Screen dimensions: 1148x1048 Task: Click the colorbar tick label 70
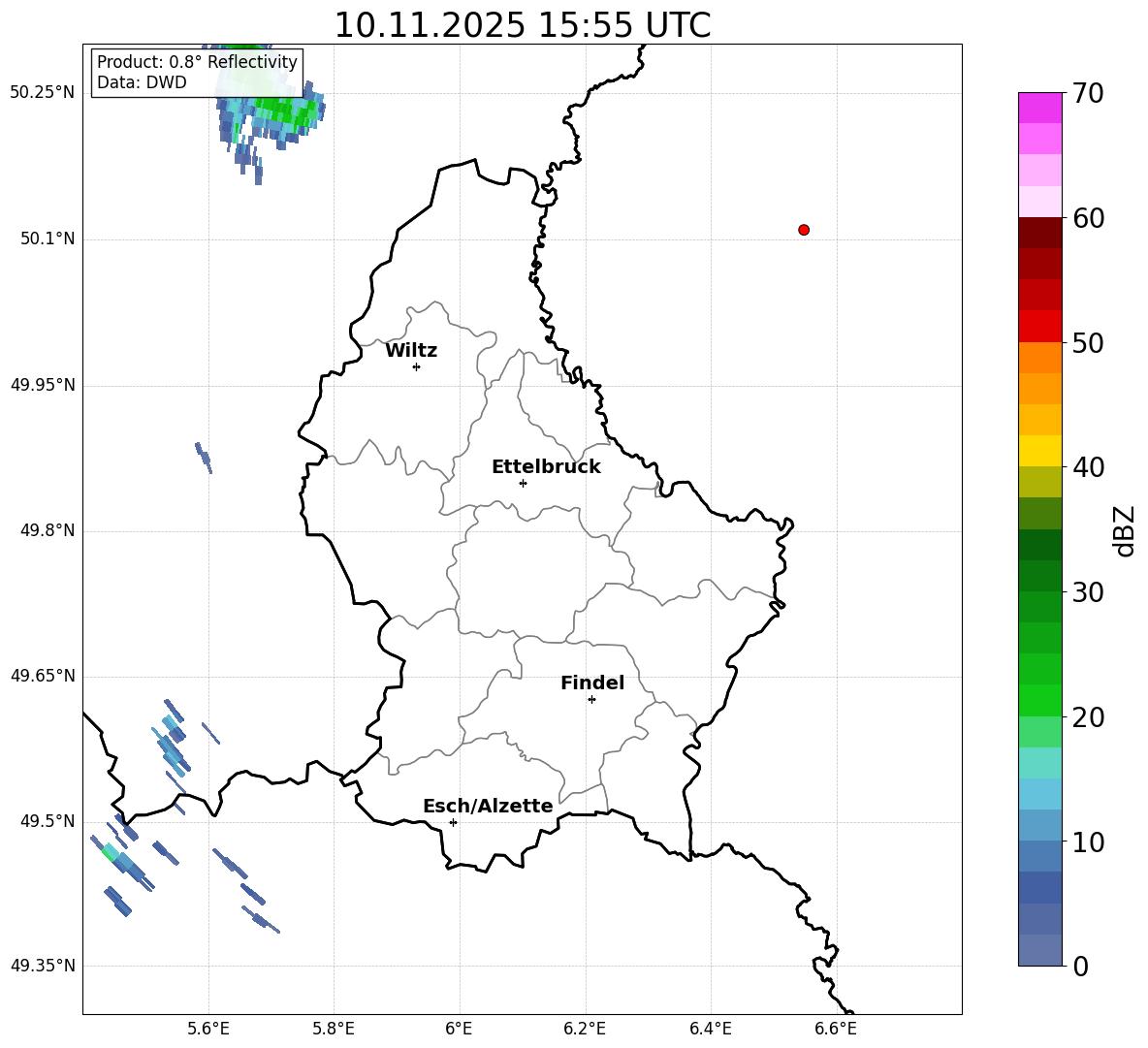coord(1088,93)
